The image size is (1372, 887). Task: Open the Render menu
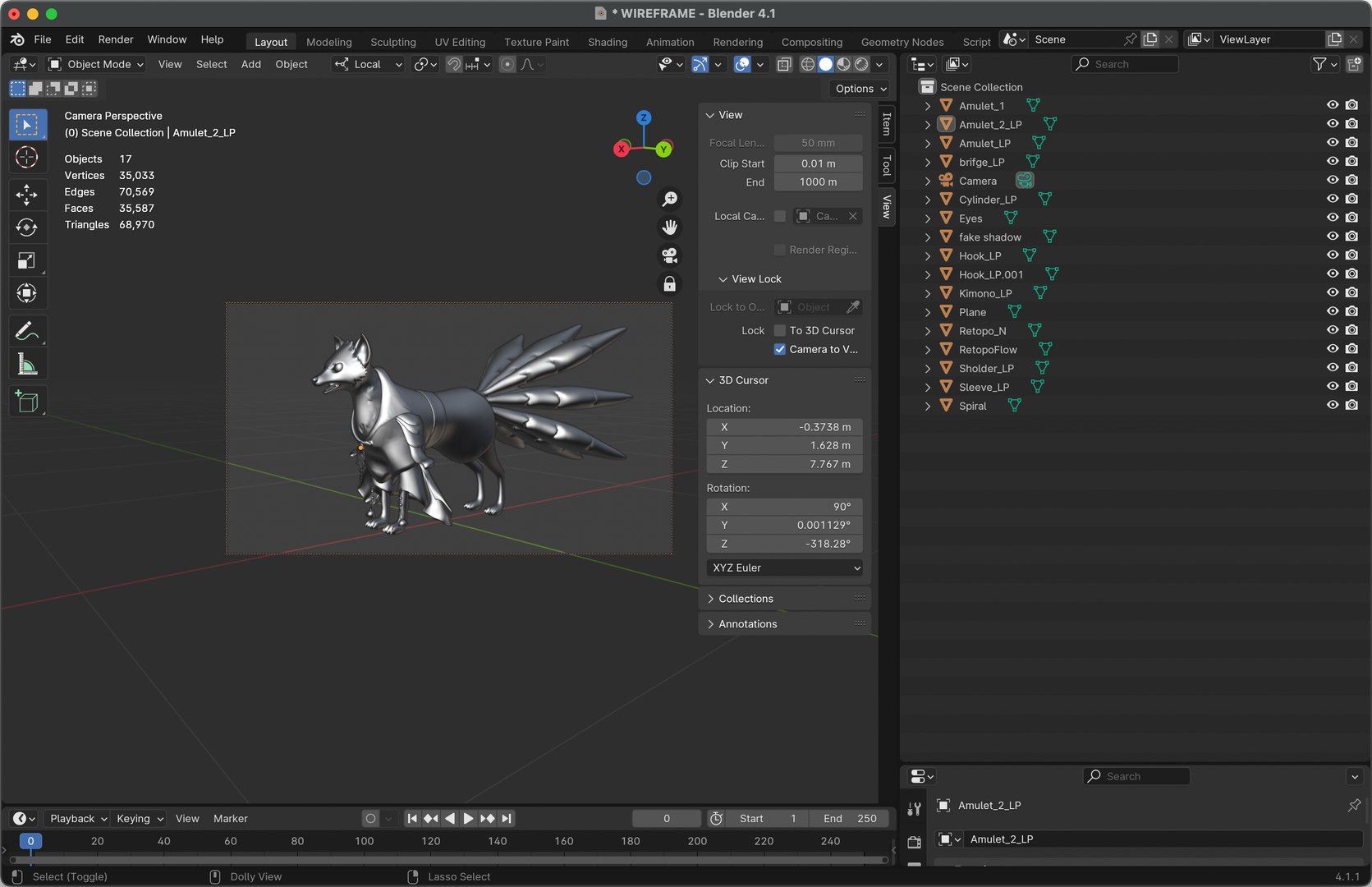(116, 39)
